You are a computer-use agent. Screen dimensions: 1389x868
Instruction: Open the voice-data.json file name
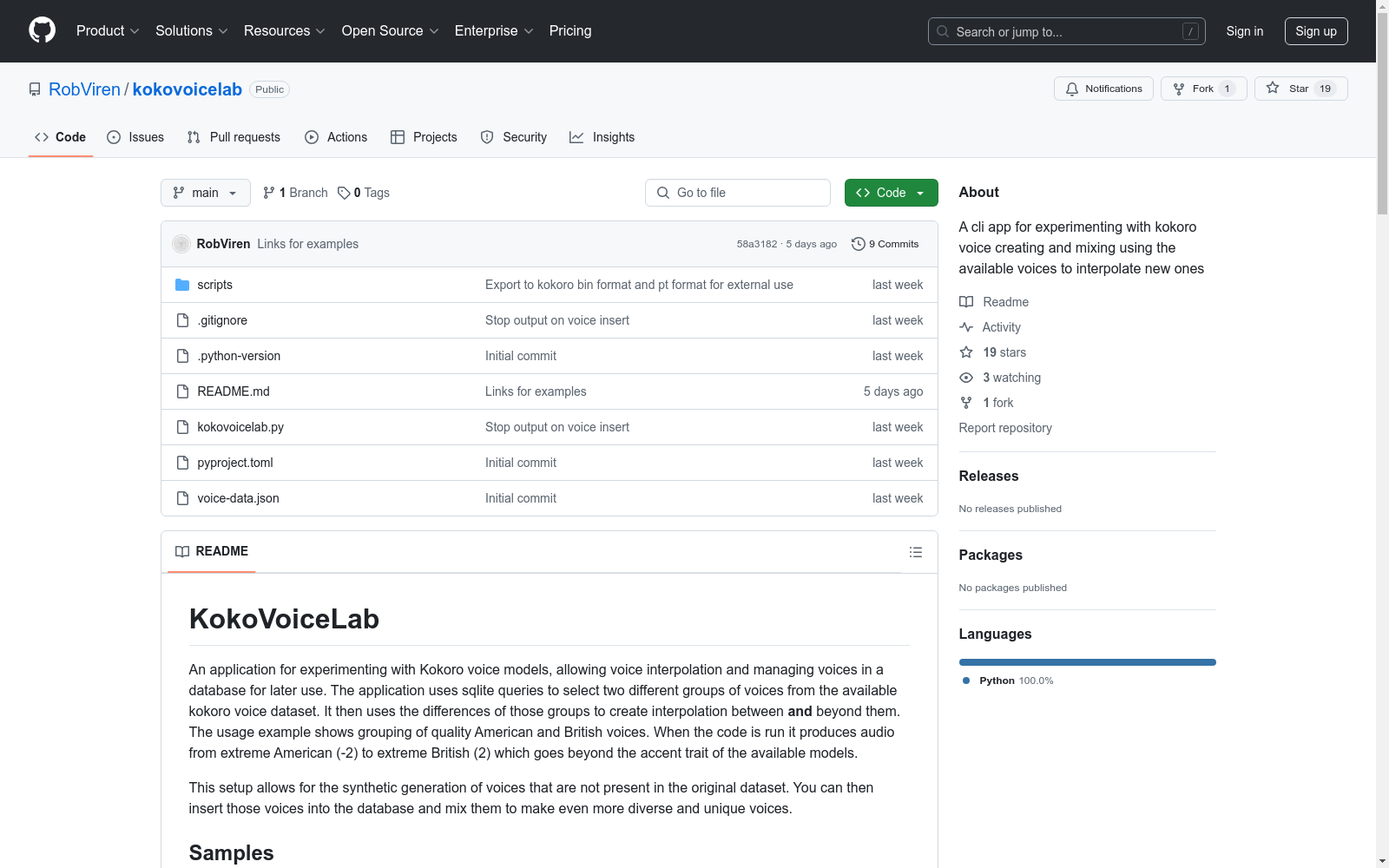click(x=238, y=498)
